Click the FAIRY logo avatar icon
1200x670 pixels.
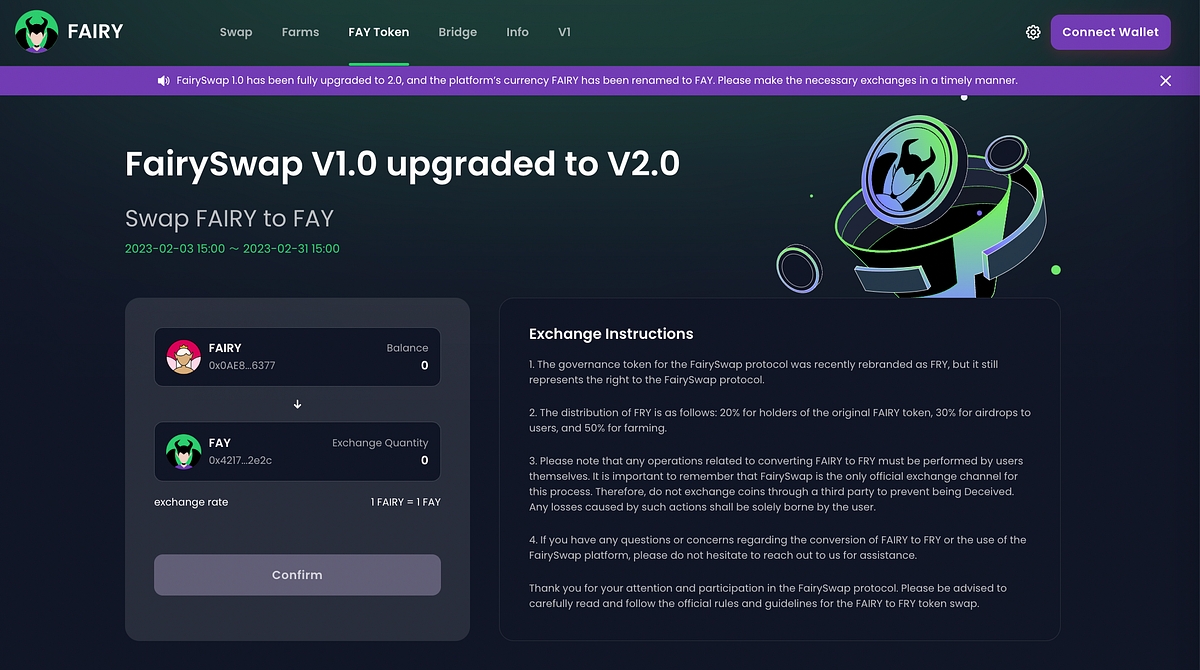tap(36, 32)
